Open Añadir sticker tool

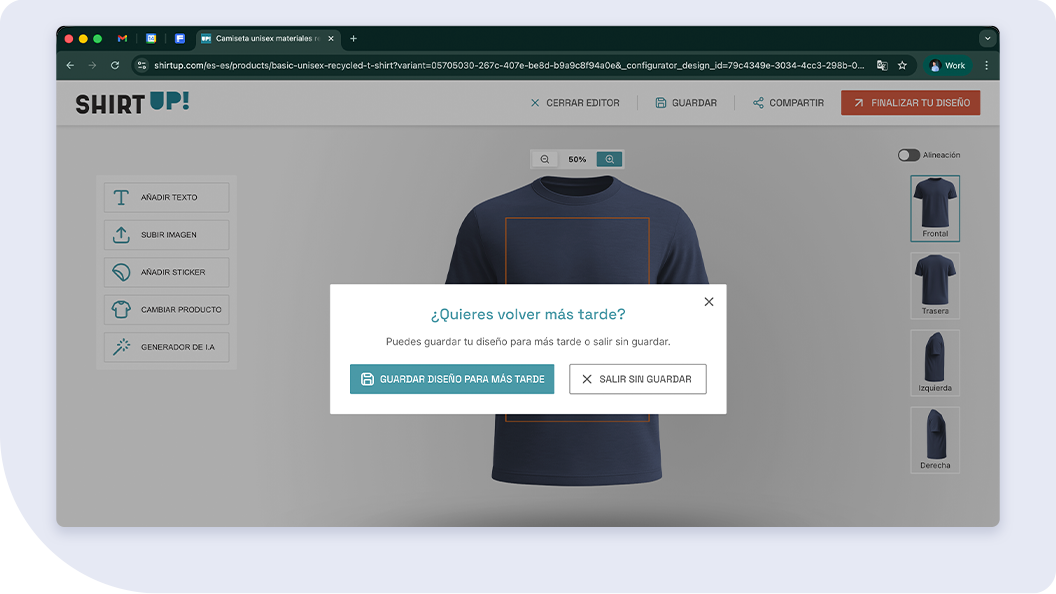pyautogui.click(x=166, y=272)
